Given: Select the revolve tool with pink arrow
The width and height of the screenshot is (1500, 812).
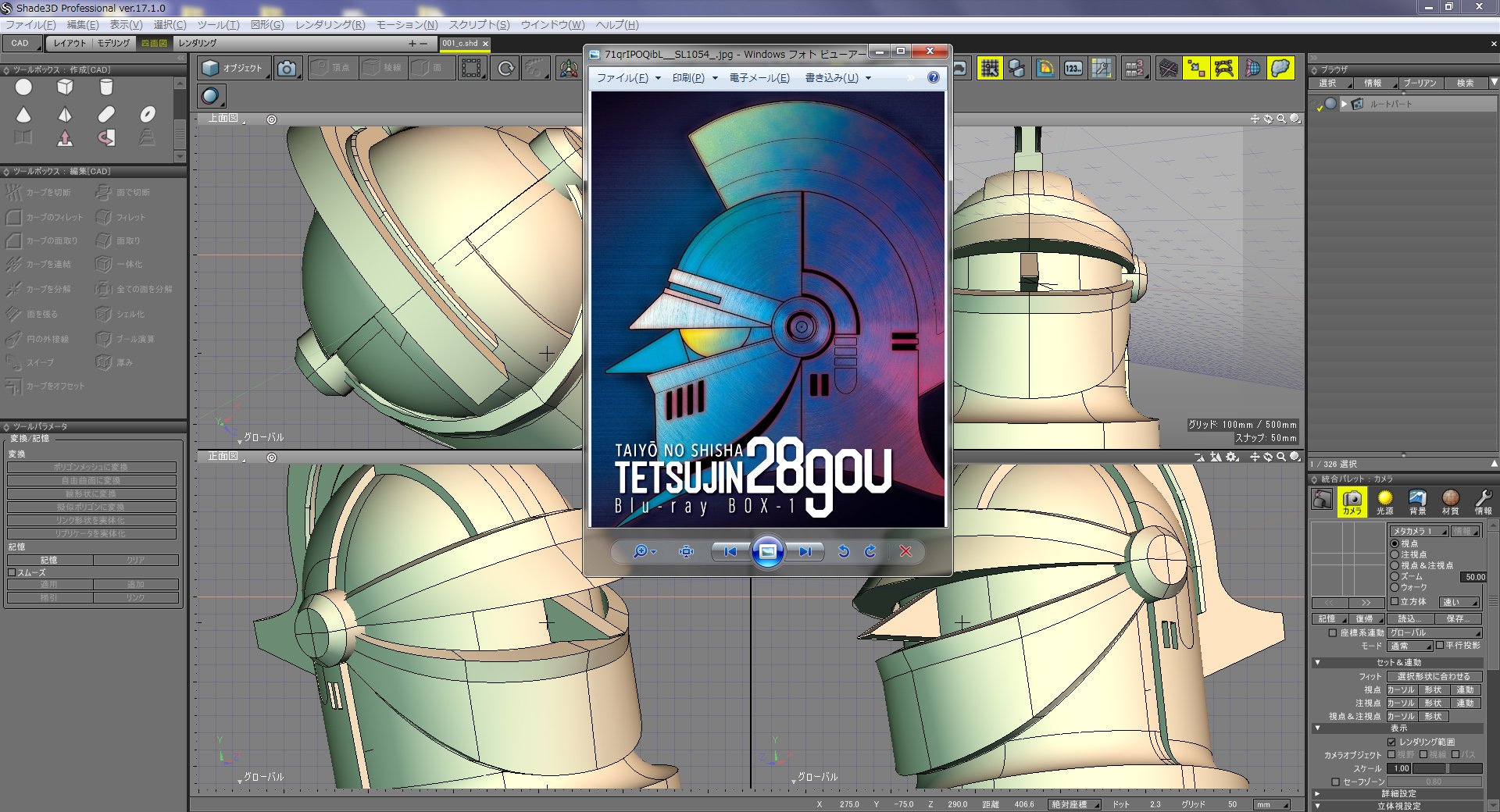Looking at the screenshot, I should (x=106, y=138).
